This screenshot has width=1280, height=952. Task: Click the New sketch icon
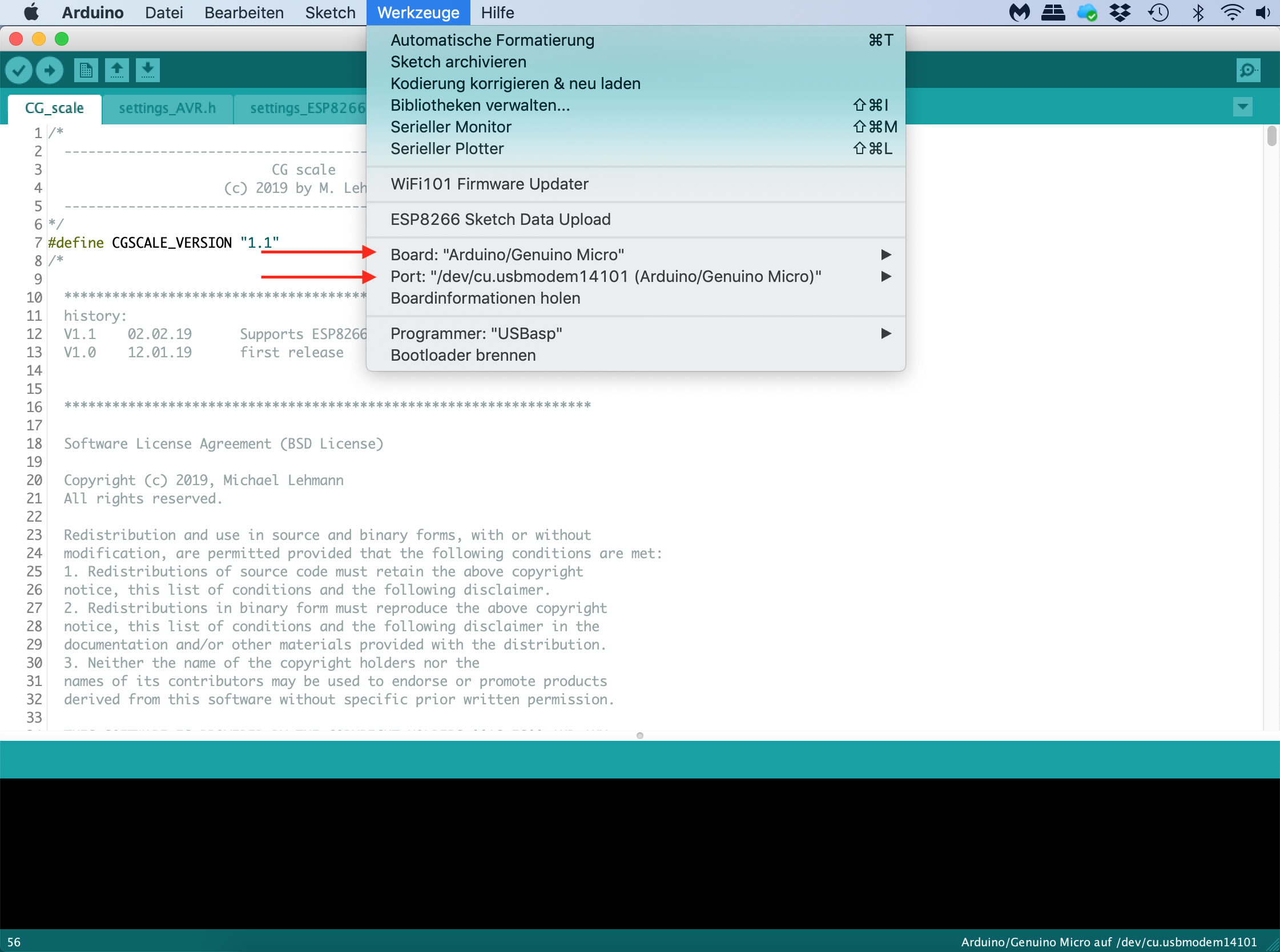pyautogui.click(x=86, y=70)
